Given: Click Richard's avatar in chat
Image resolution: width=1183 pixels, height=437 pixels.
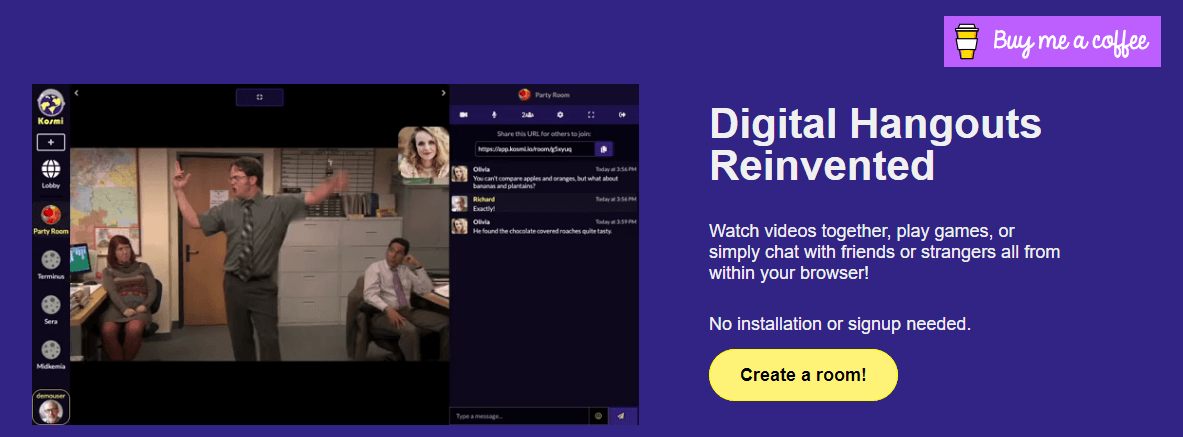Looking at the screenshot, I should coord(459,203).
